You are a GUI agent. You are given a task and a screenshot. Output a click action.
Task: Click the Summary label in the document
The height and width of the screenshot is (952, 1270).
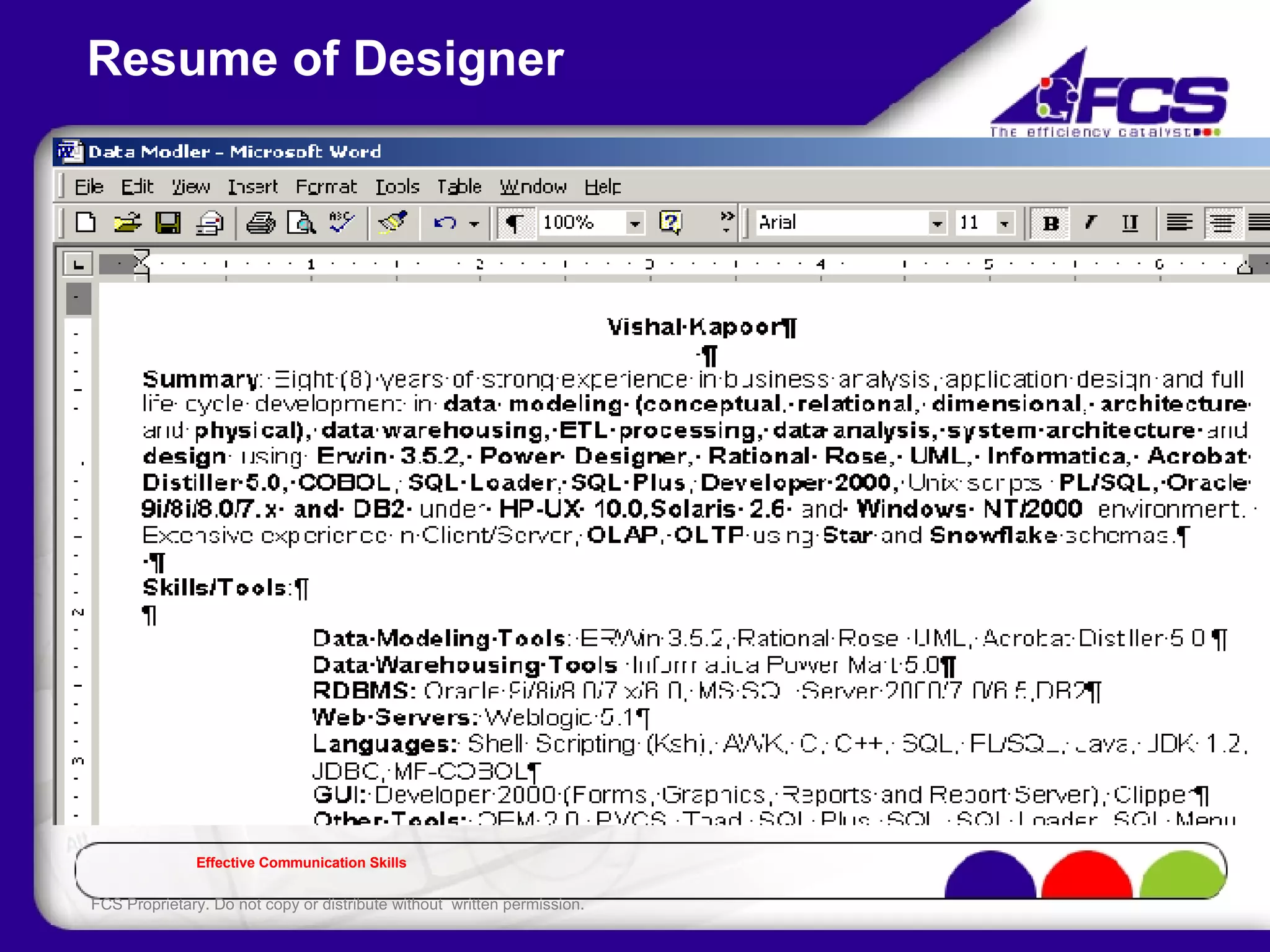202,379
